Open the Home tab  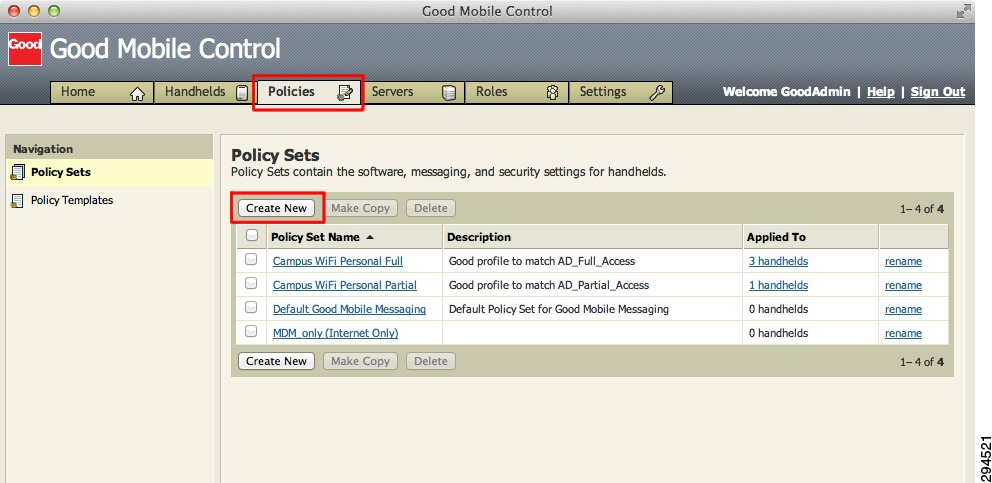tap(102, 92)
